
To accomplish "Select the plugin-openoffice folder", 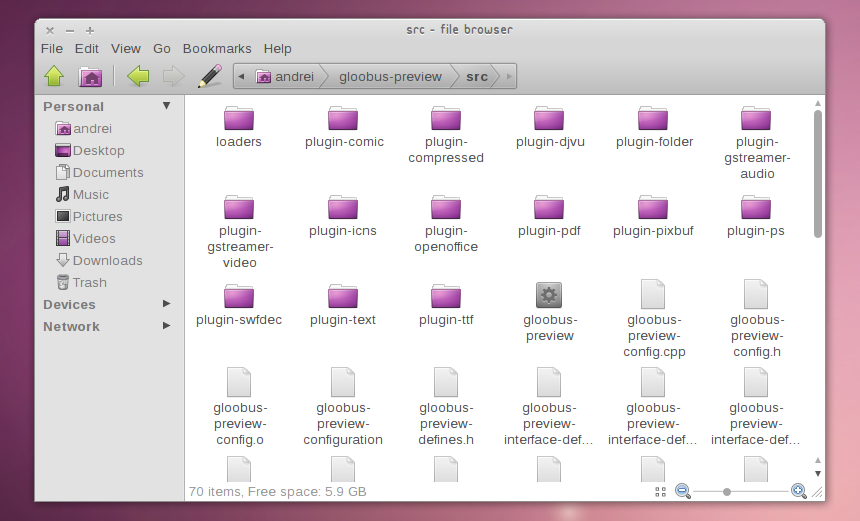I will [446, 224].
